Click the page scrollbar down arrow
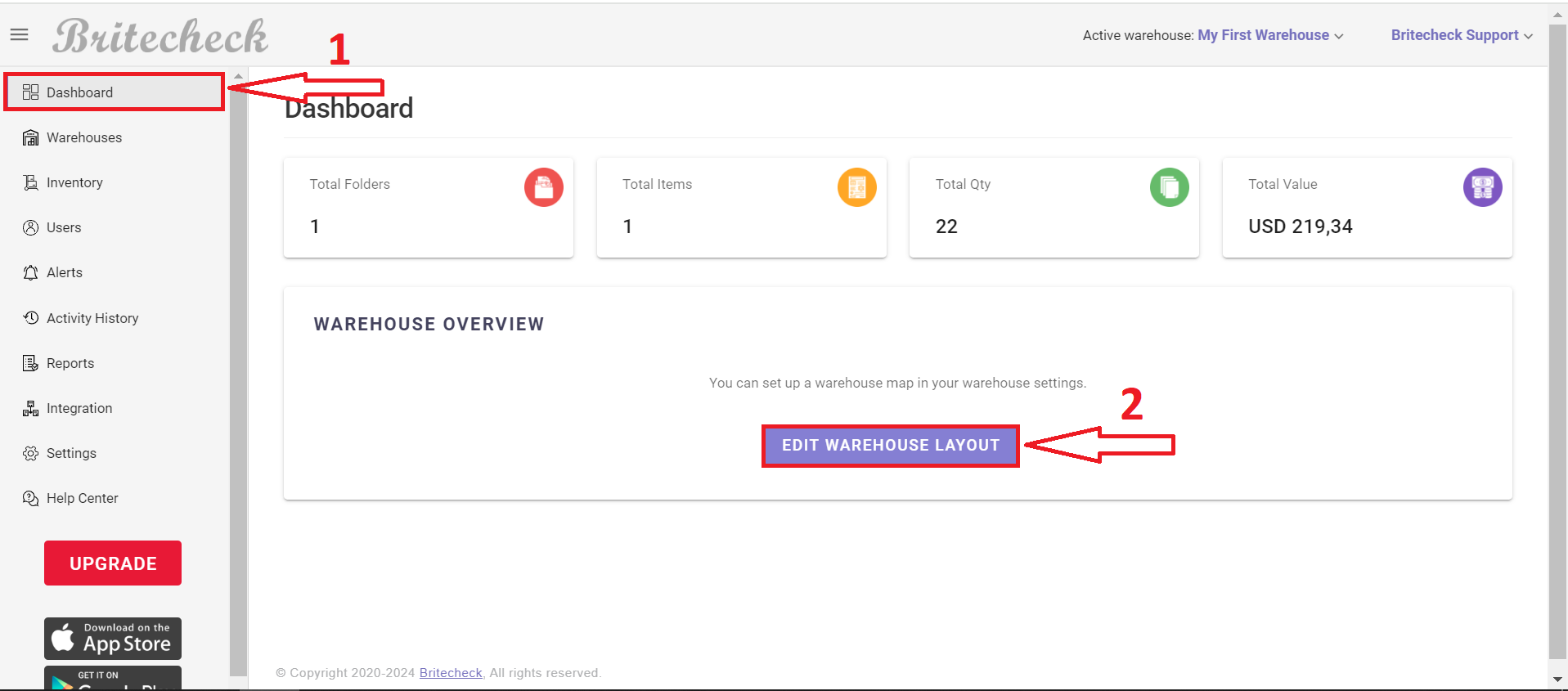 click(x=1558, y=680)
